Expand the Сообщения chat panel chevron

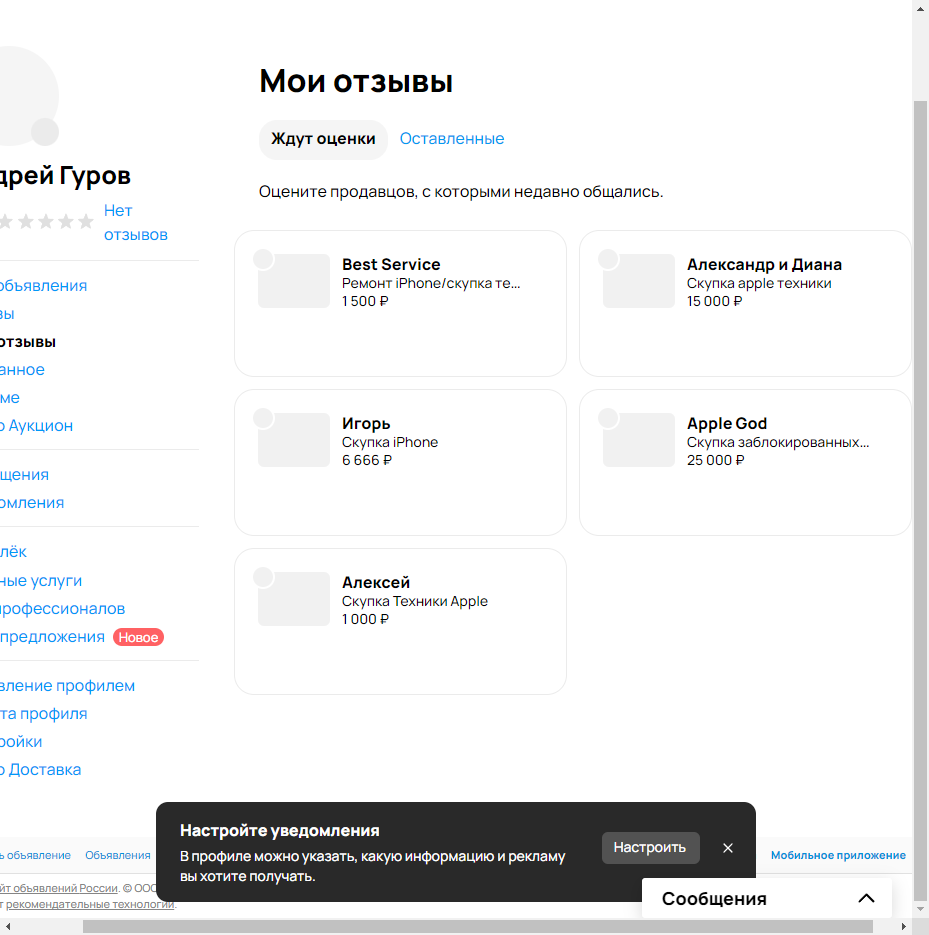(x=866, y=898)
